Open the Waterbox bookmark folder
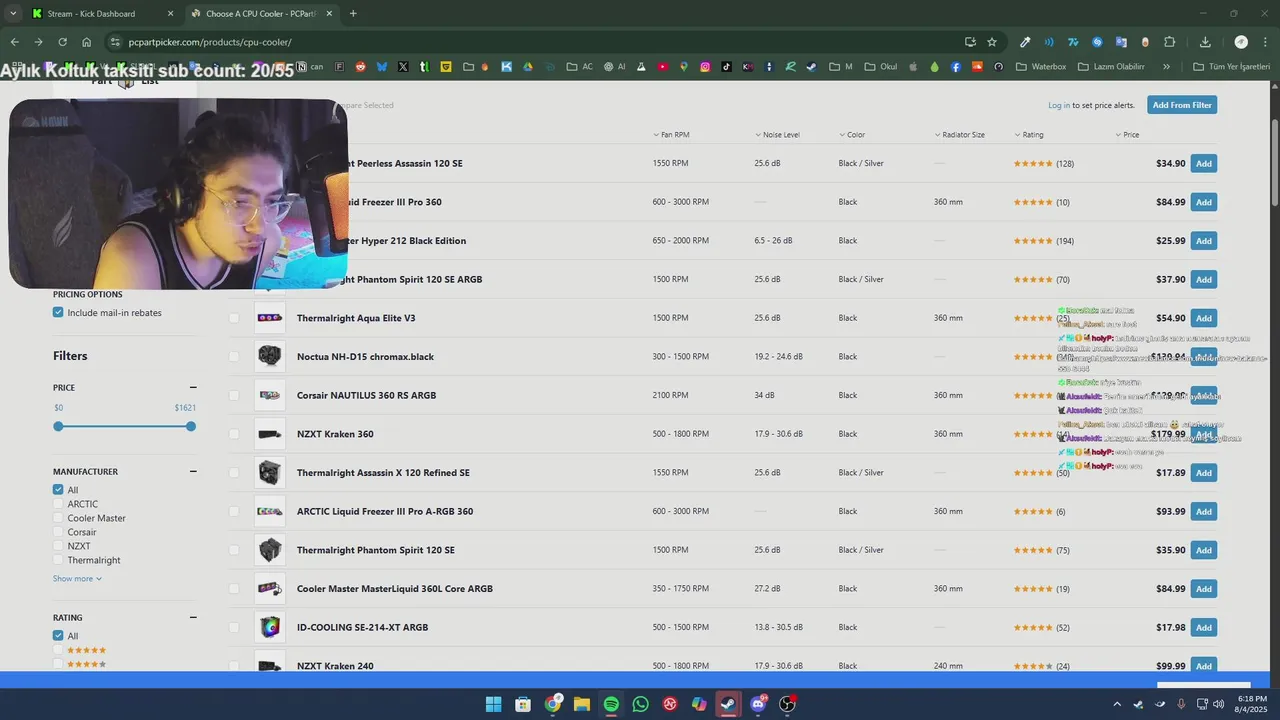1280x720 pixels. coord(1040,67)
